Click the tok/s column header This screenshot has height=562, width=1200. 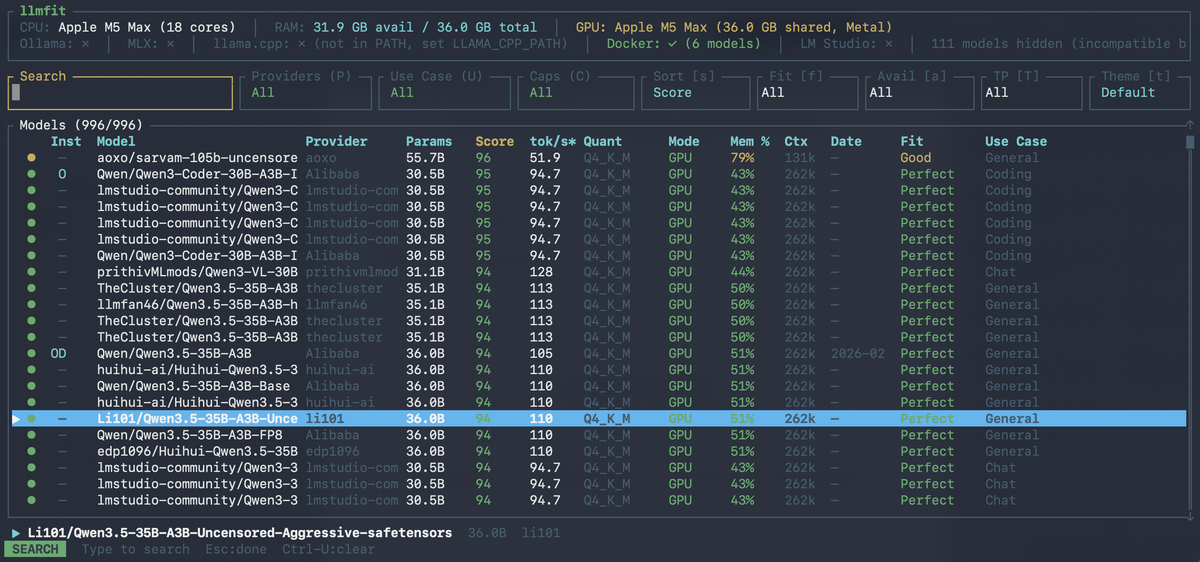550,141
